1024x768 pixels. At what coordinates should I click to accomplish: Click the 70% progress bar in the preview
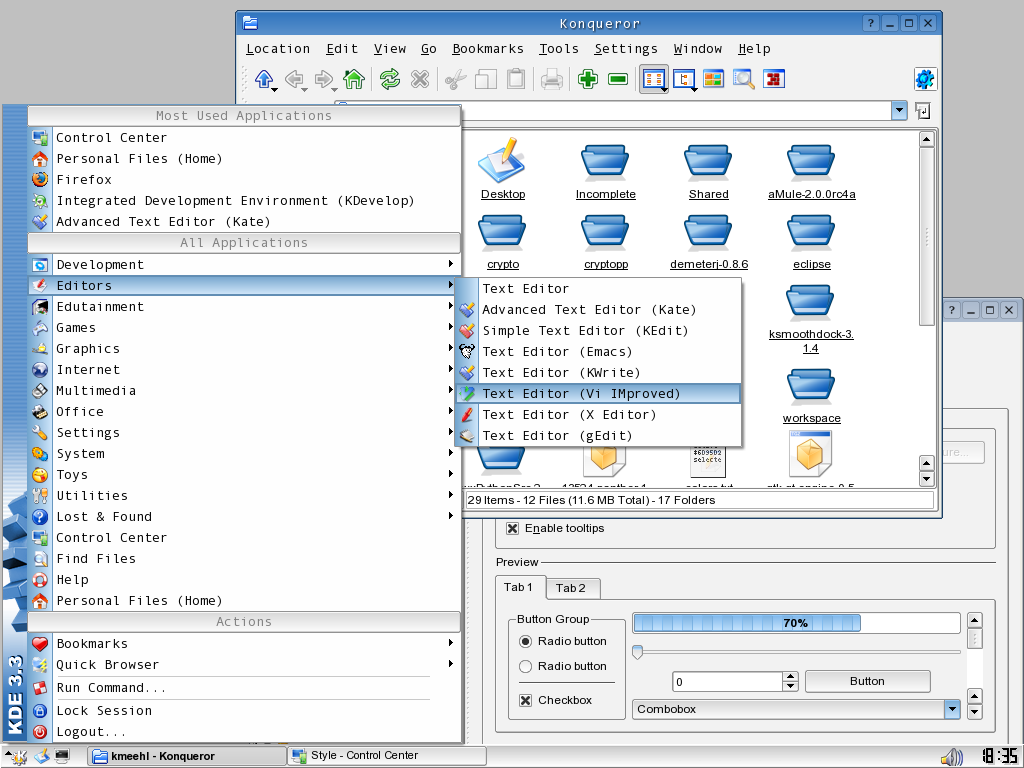click(x=796, y=623)
